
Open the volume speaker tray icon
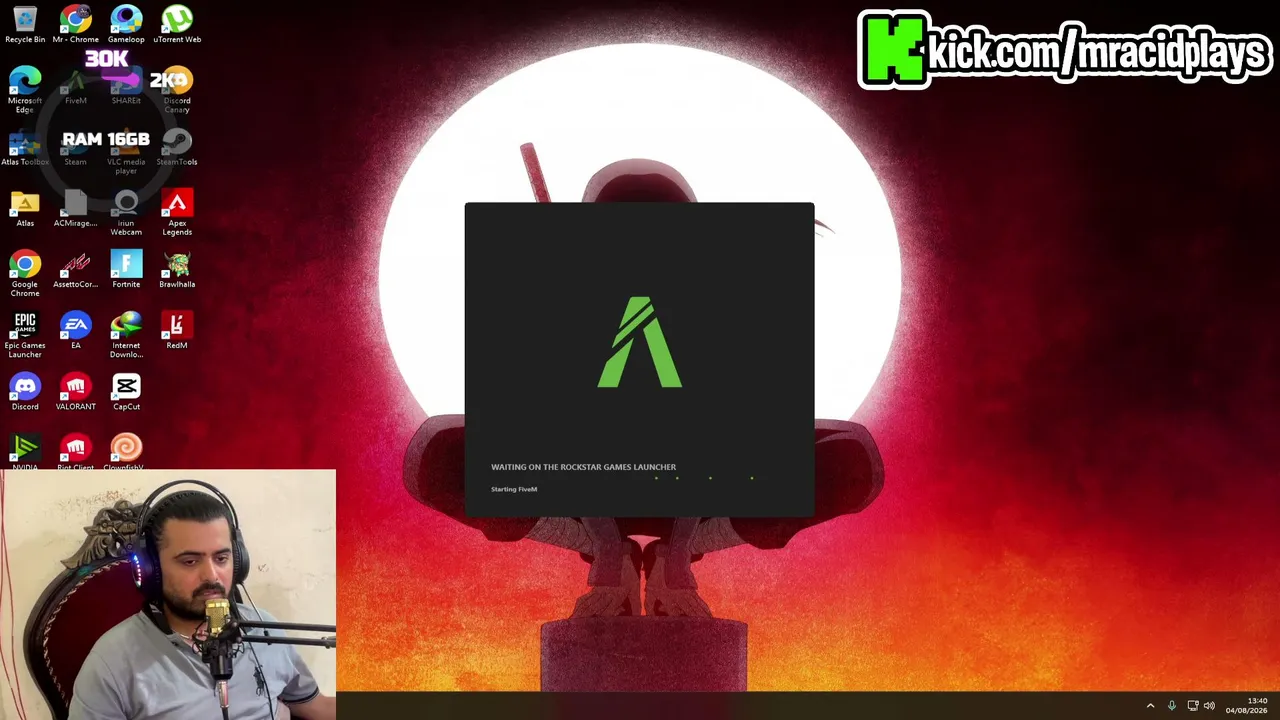pyautogui.click(x=1210, y=706)
